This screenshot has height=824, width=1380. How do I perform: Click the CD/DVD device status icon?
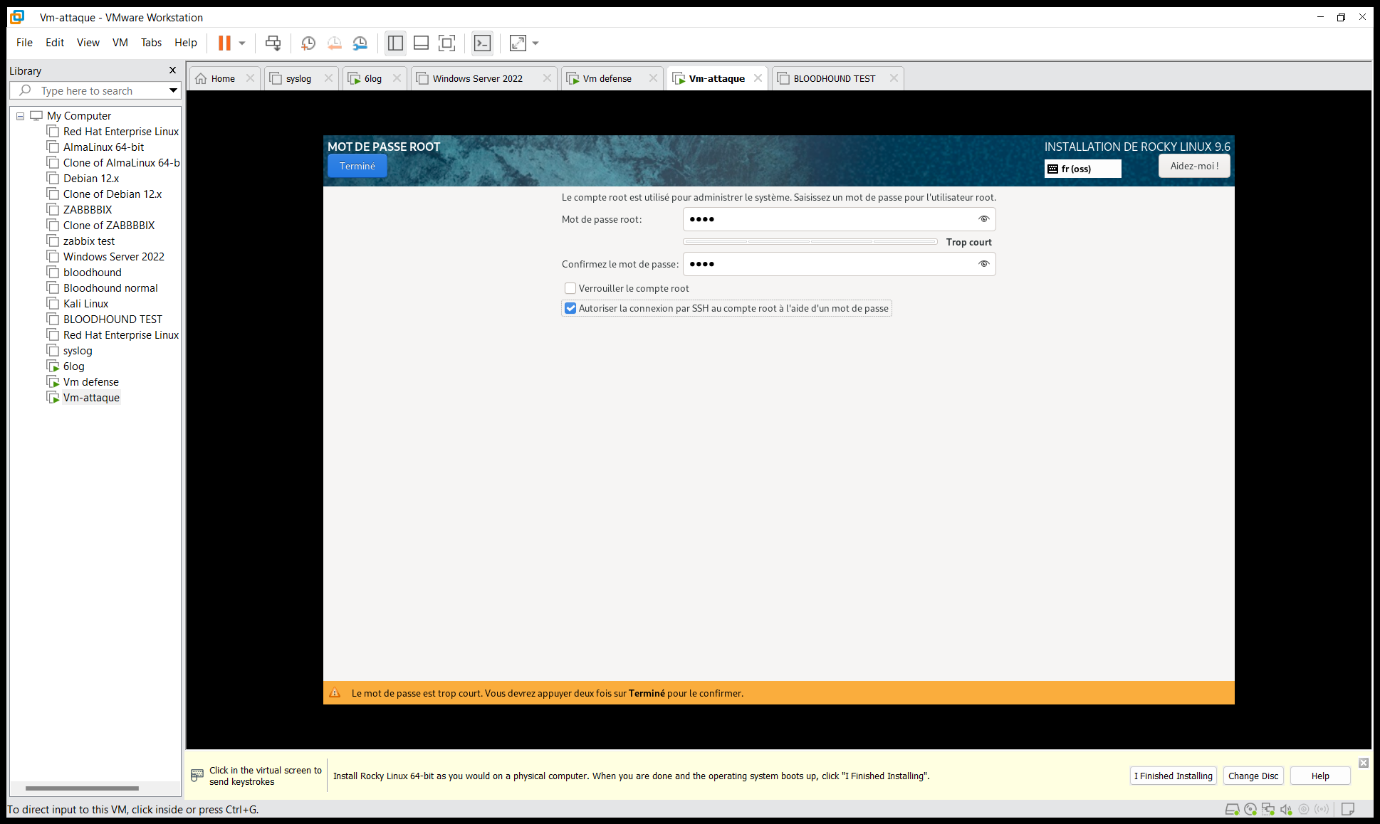tap(1251, 810)
